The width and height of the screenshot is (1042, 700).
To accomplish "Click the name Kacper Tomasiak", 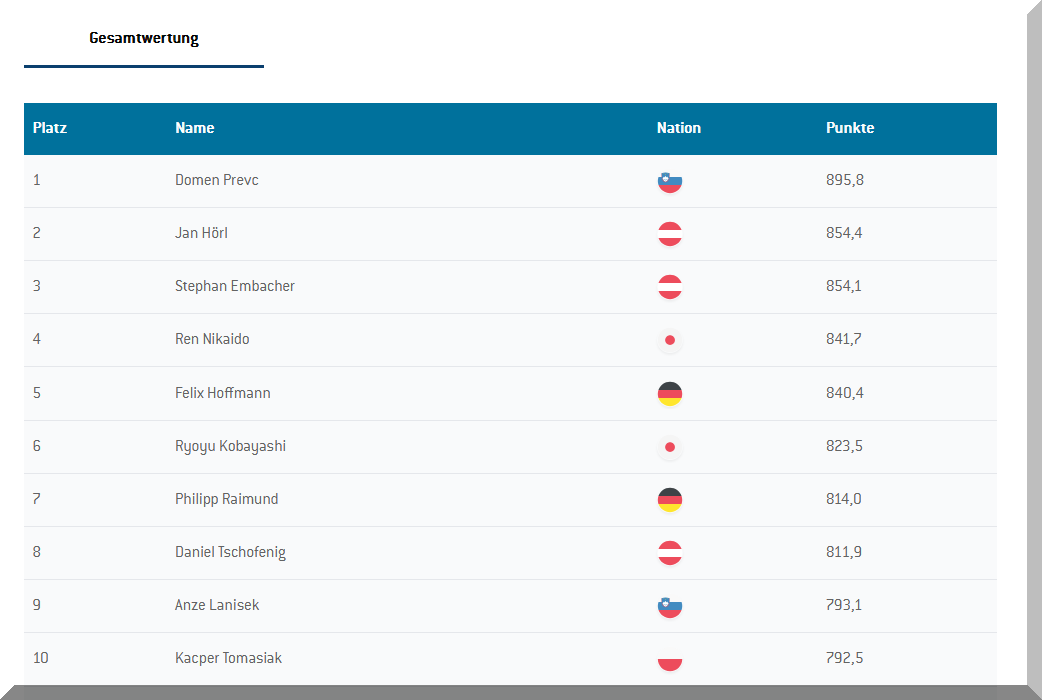I will tap(229, 658).
